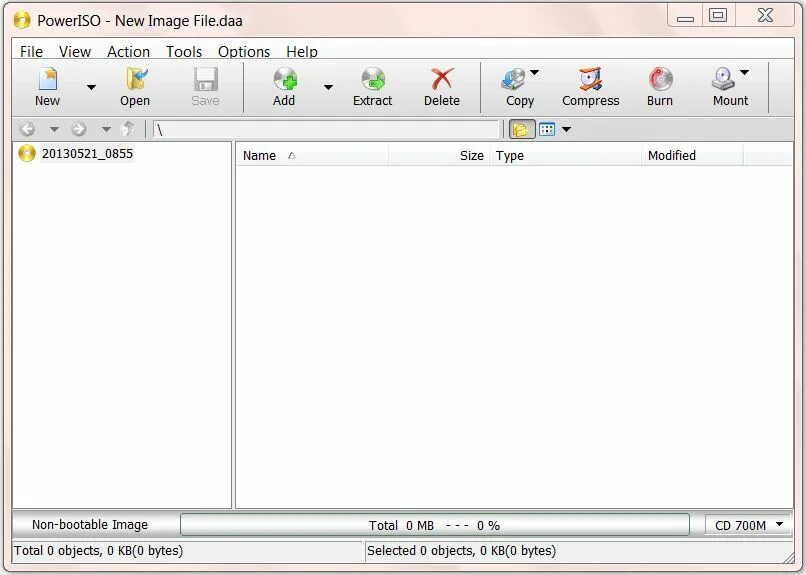Open the New dropdown arrow
The width and height of the screenshot is (806, 575).
click(91, 87)
